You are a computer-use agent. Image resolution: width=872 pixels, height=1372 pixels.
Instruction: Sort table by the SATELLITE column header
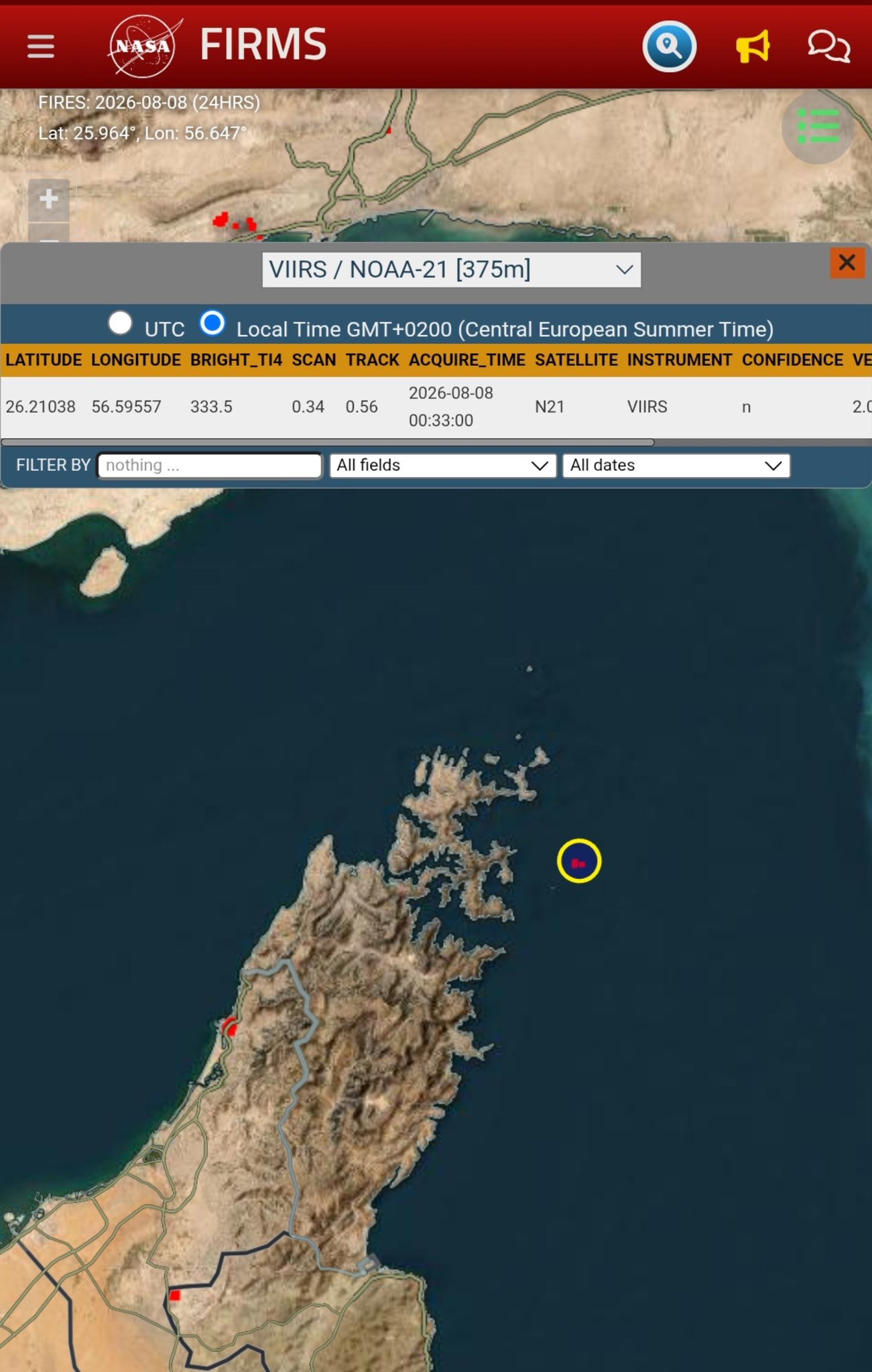coord(576,360)
